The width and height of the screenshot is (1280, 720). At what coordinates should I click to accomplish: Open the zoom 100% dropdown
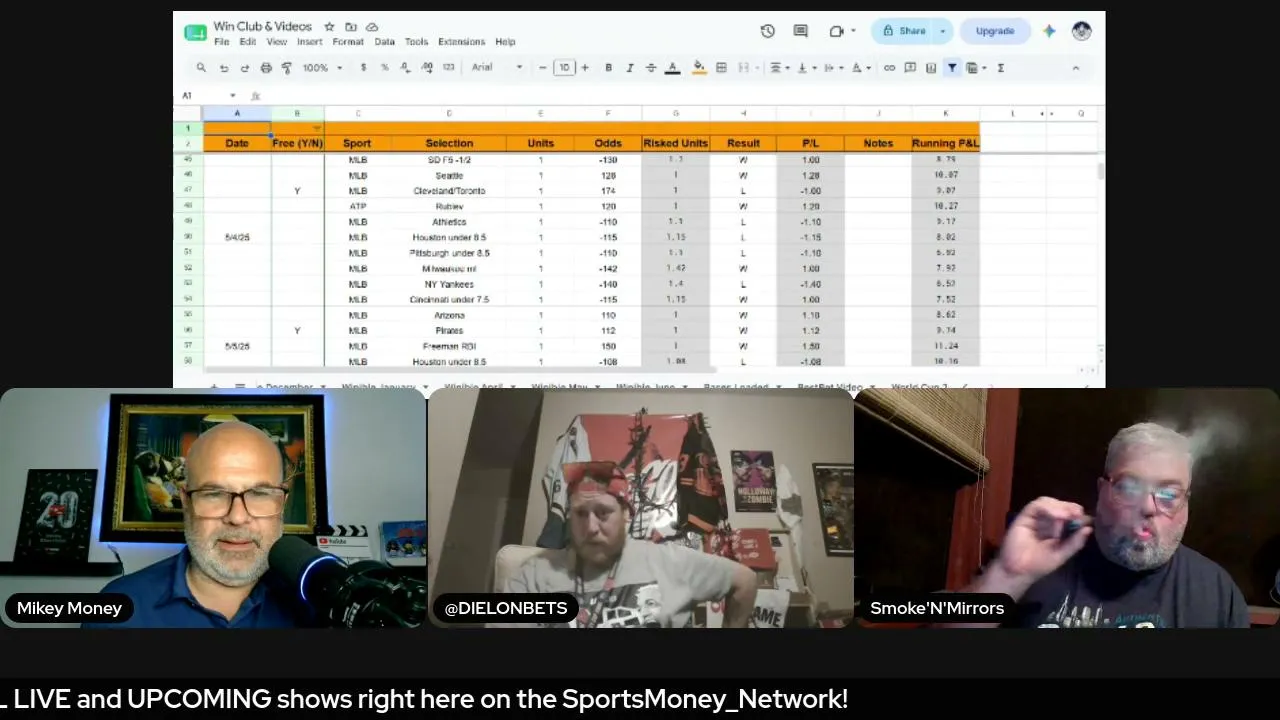(x=323, y=68)
